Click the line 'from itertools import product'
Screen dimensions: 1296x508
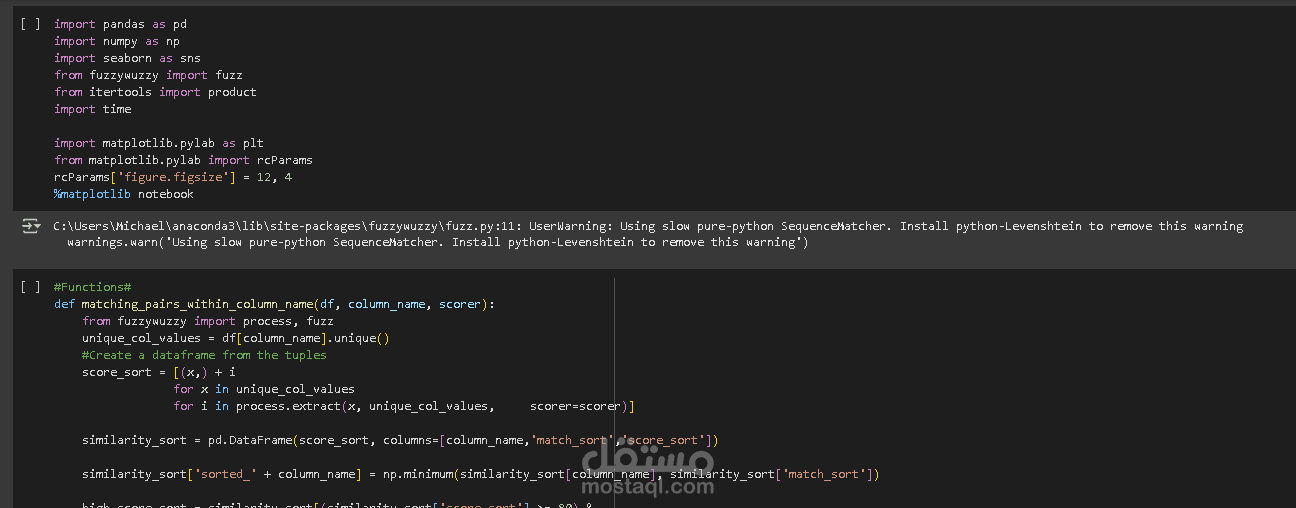point(155,92)
